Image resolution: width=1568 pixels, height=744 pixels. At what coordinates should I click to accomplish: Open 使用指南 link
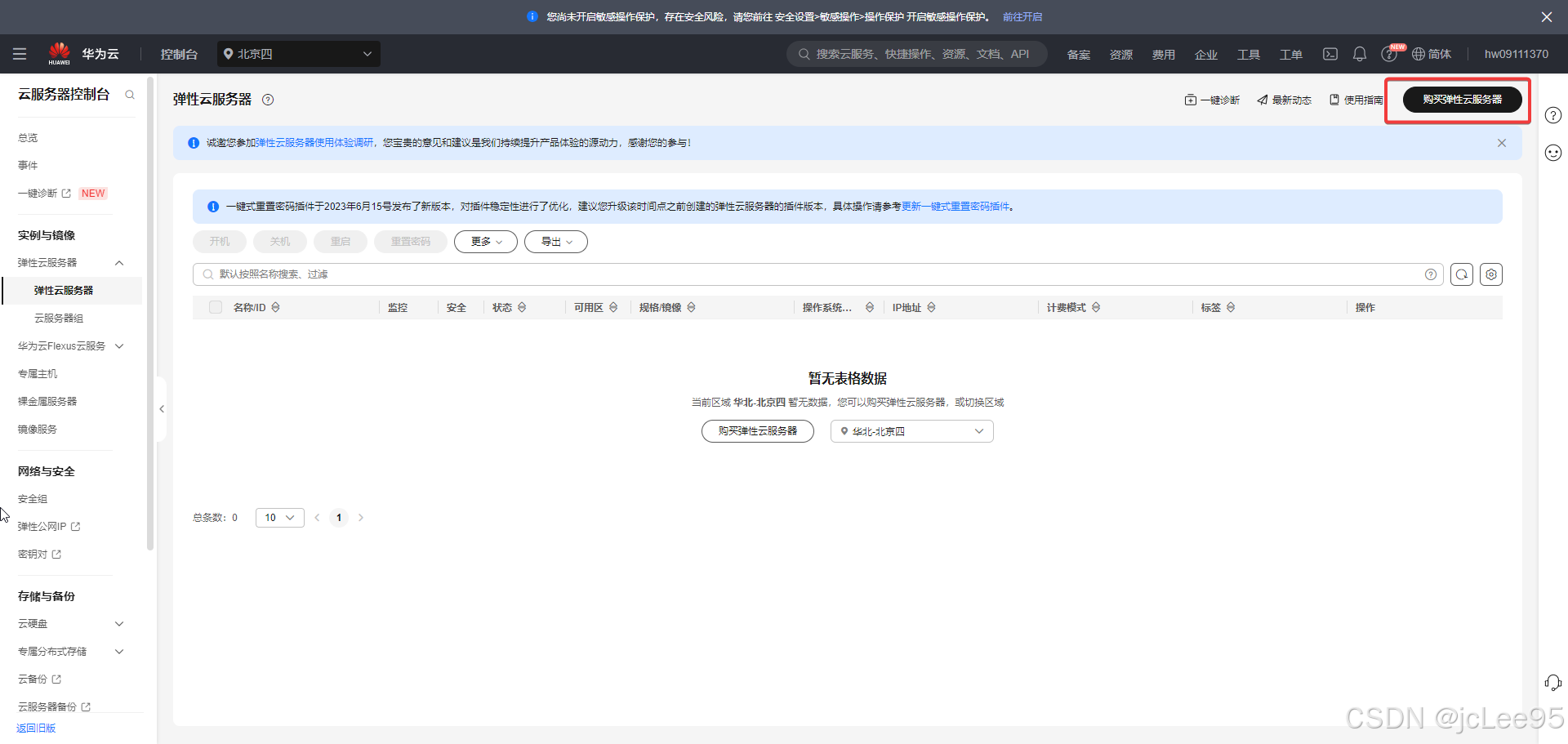(1356, 100)
